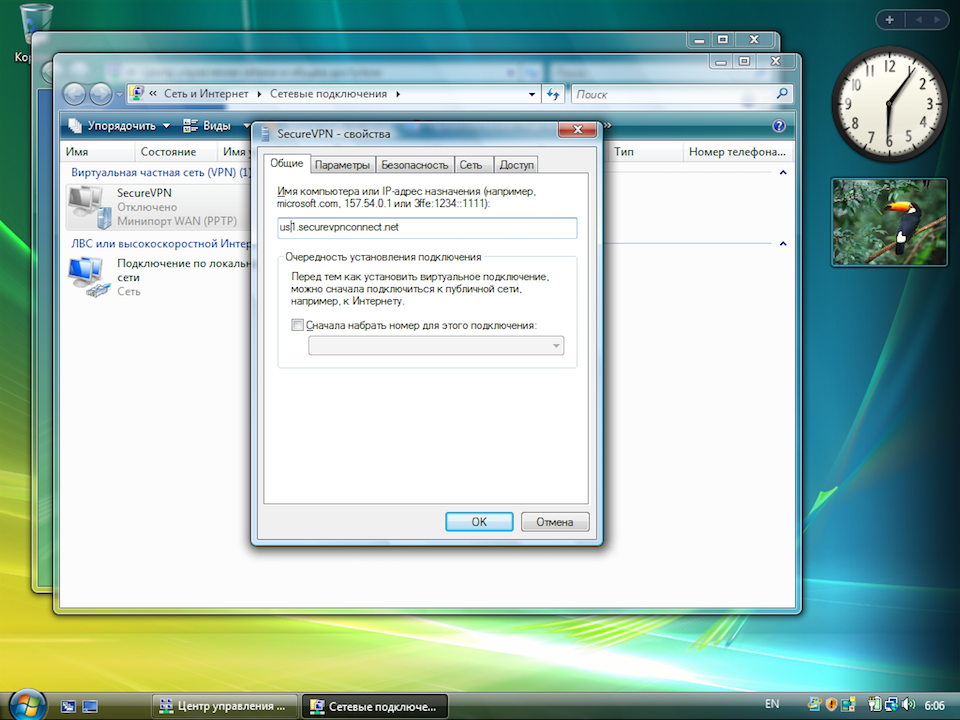Click the security shield tray icon

click(x=831, y=705)
